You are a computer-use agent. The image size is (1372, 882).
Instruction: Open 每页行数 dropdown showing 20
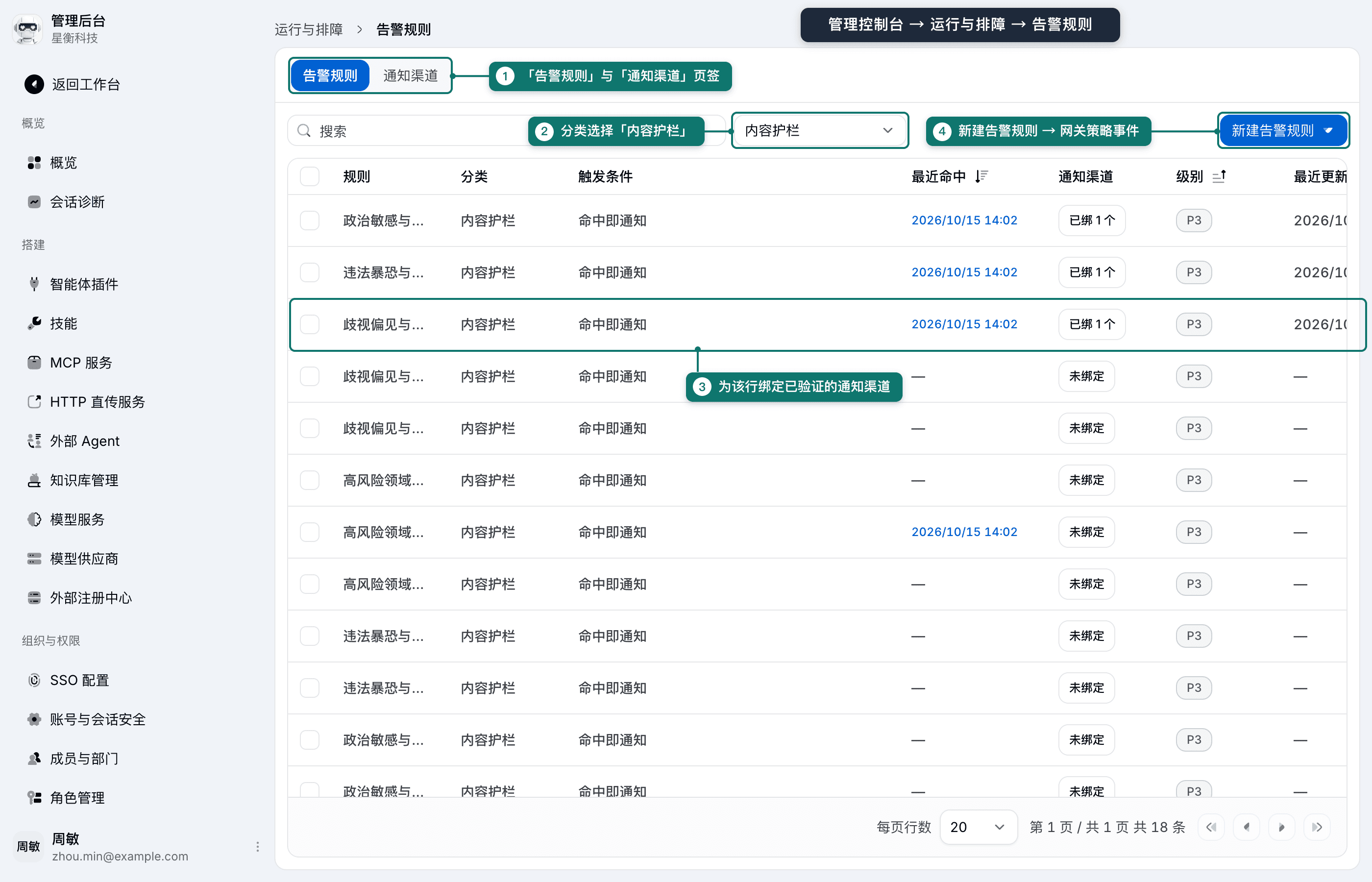coord(979,827)
